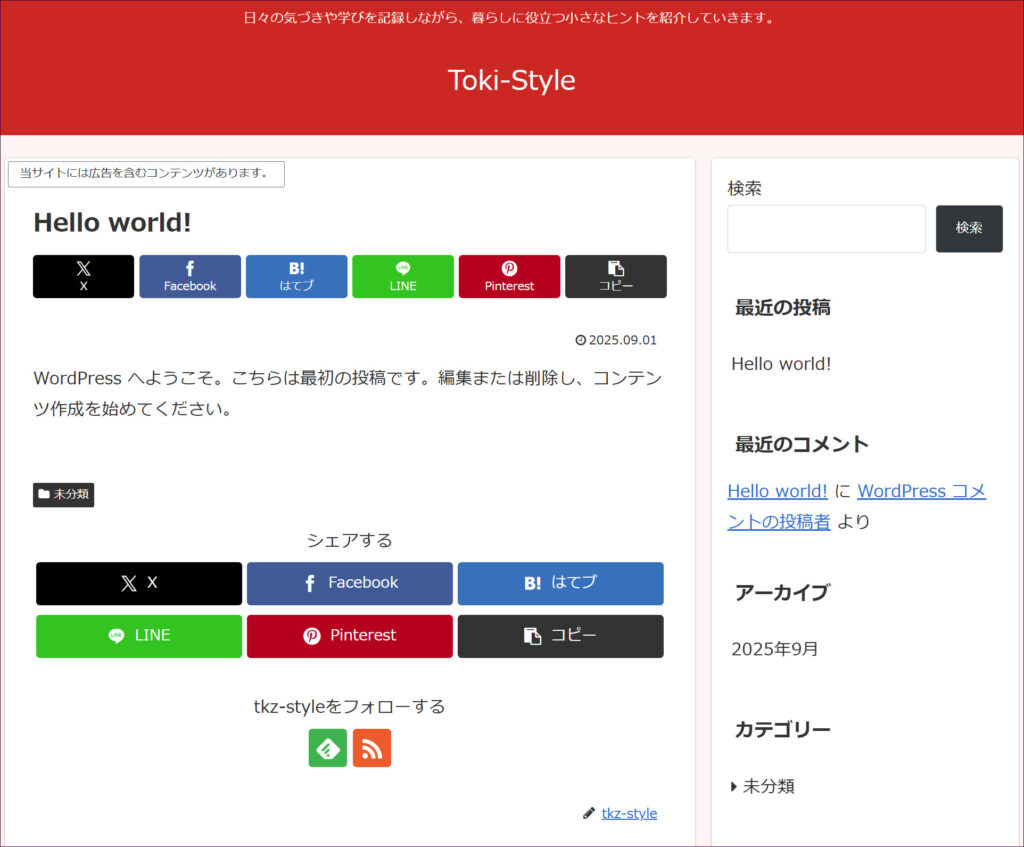The height and width of the screenshot is (847, 1024).
Task: Focus the sidebar search input field
Action: (826, 228)
